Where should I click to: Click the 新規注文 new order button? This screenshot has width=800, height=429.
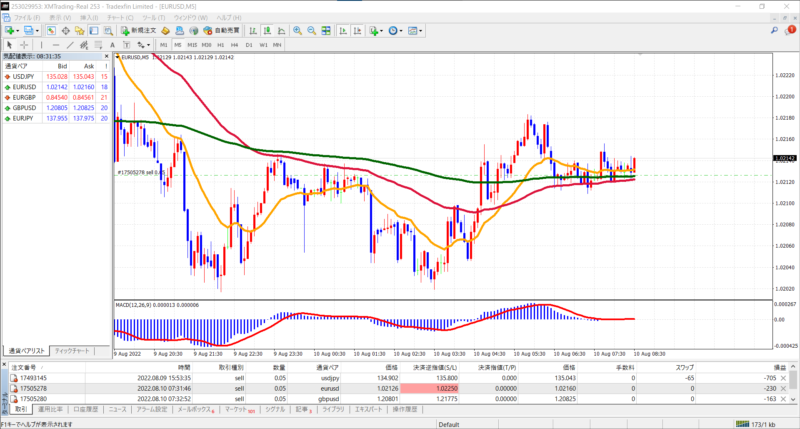(x=138, y=31)
